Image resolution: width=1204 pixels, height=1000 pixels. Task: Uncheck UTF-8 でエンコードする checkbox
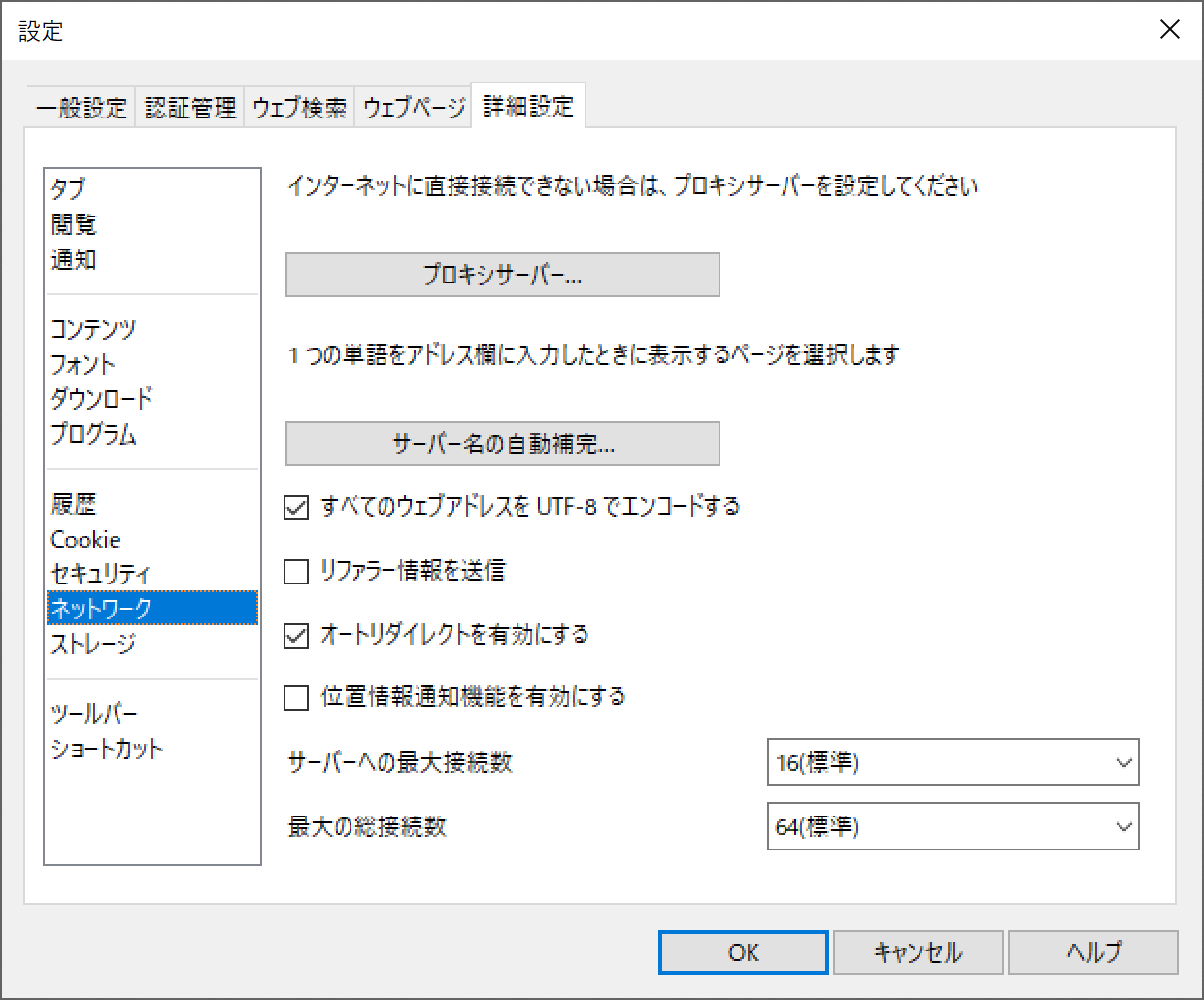[x=296, y=507]
